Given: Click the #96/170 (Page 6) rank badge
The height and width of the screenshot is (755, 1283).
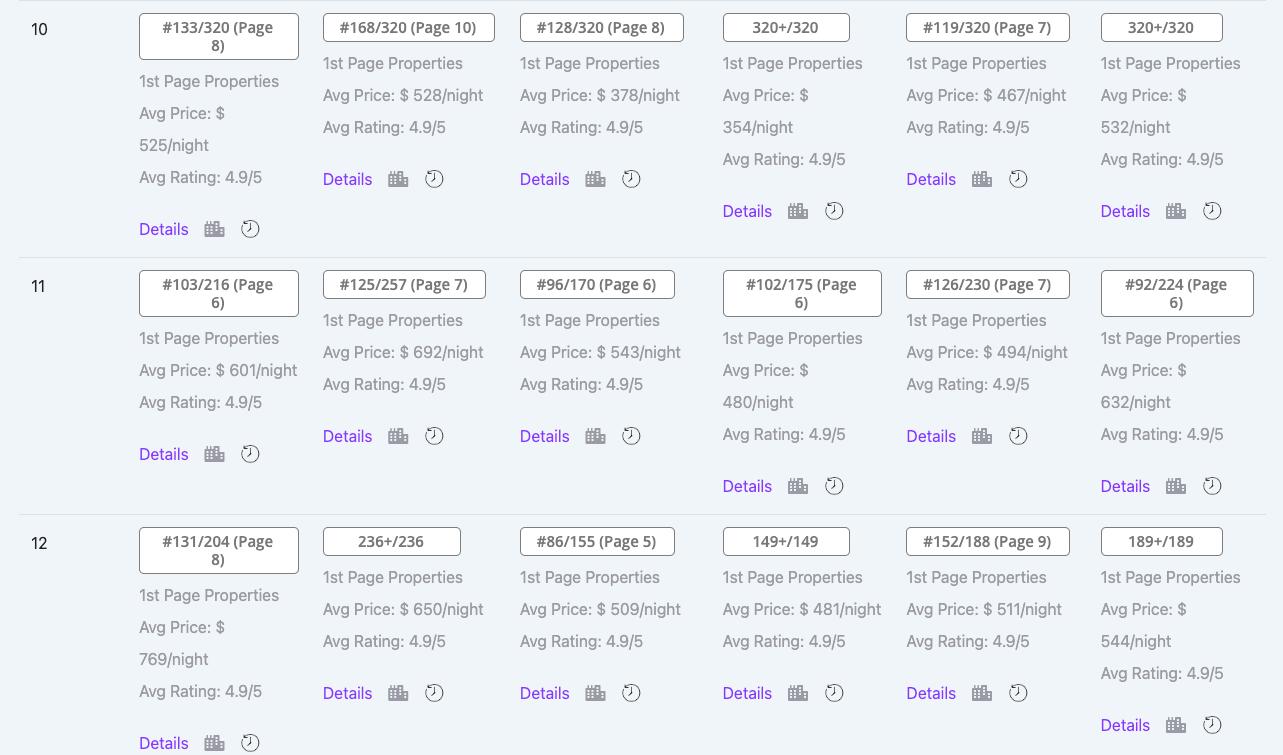Looking at the screenshot, I should click(597, 284).
